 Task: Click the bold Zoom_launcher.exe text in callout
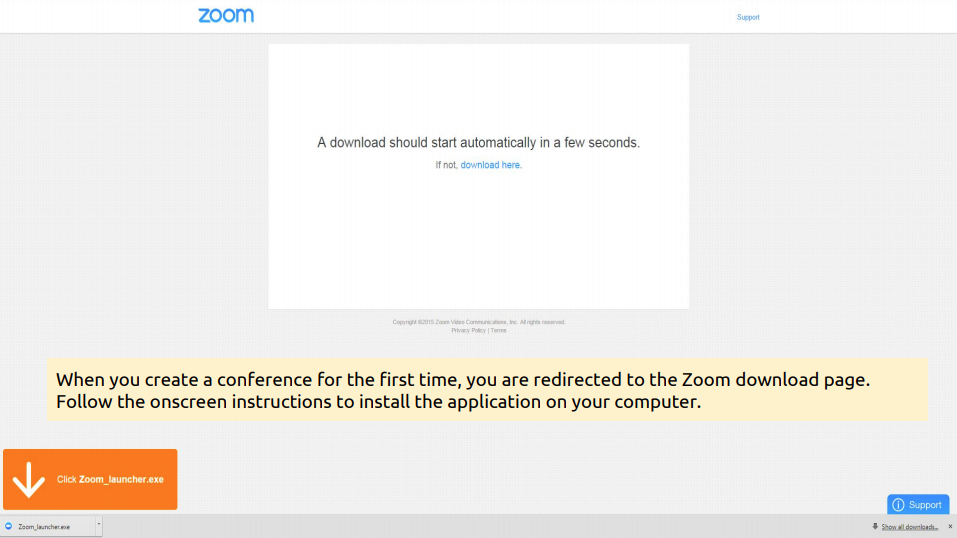coord(121,479)
